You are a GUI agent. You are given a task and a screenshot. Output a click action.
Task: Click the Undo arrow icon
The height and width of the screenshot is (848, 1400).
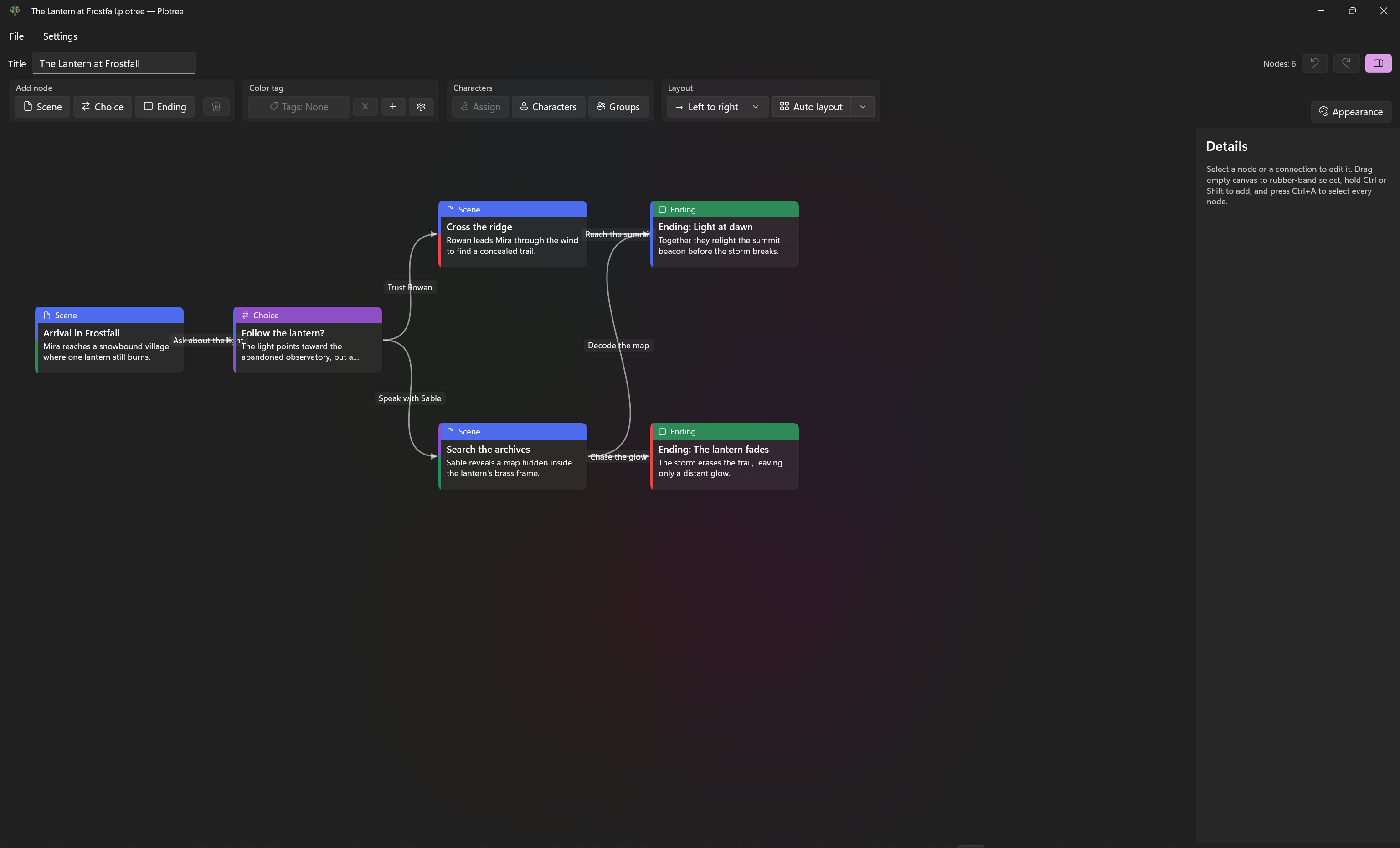coord(1315,63)
